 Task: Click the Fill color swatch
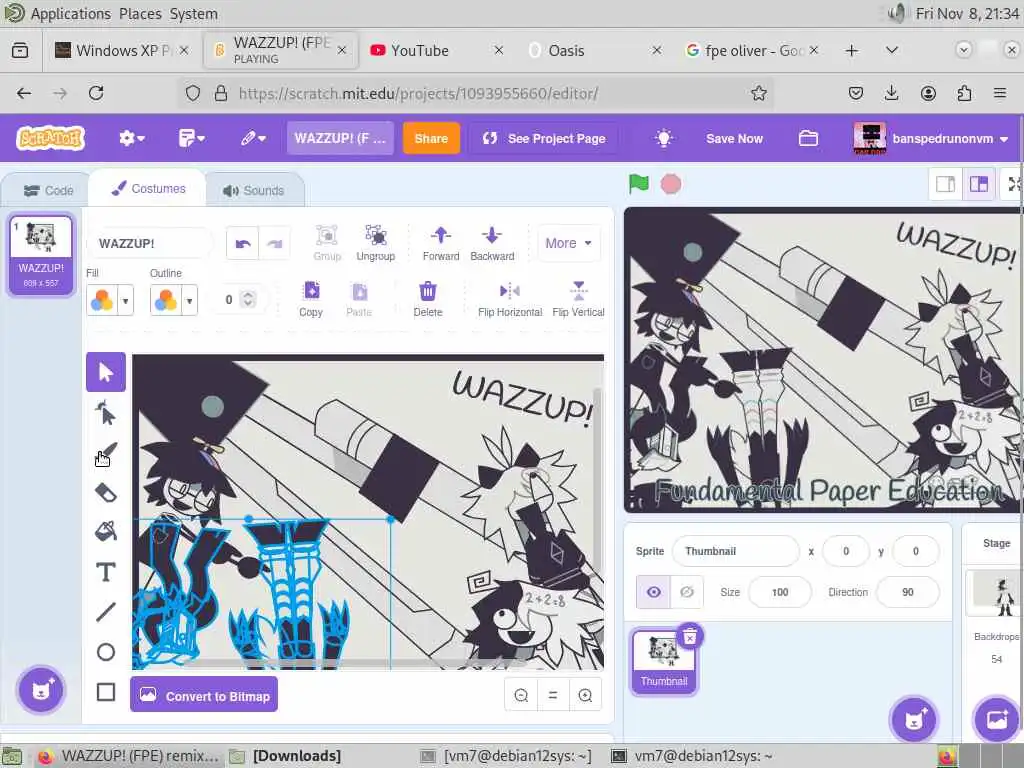coord(102,300)
